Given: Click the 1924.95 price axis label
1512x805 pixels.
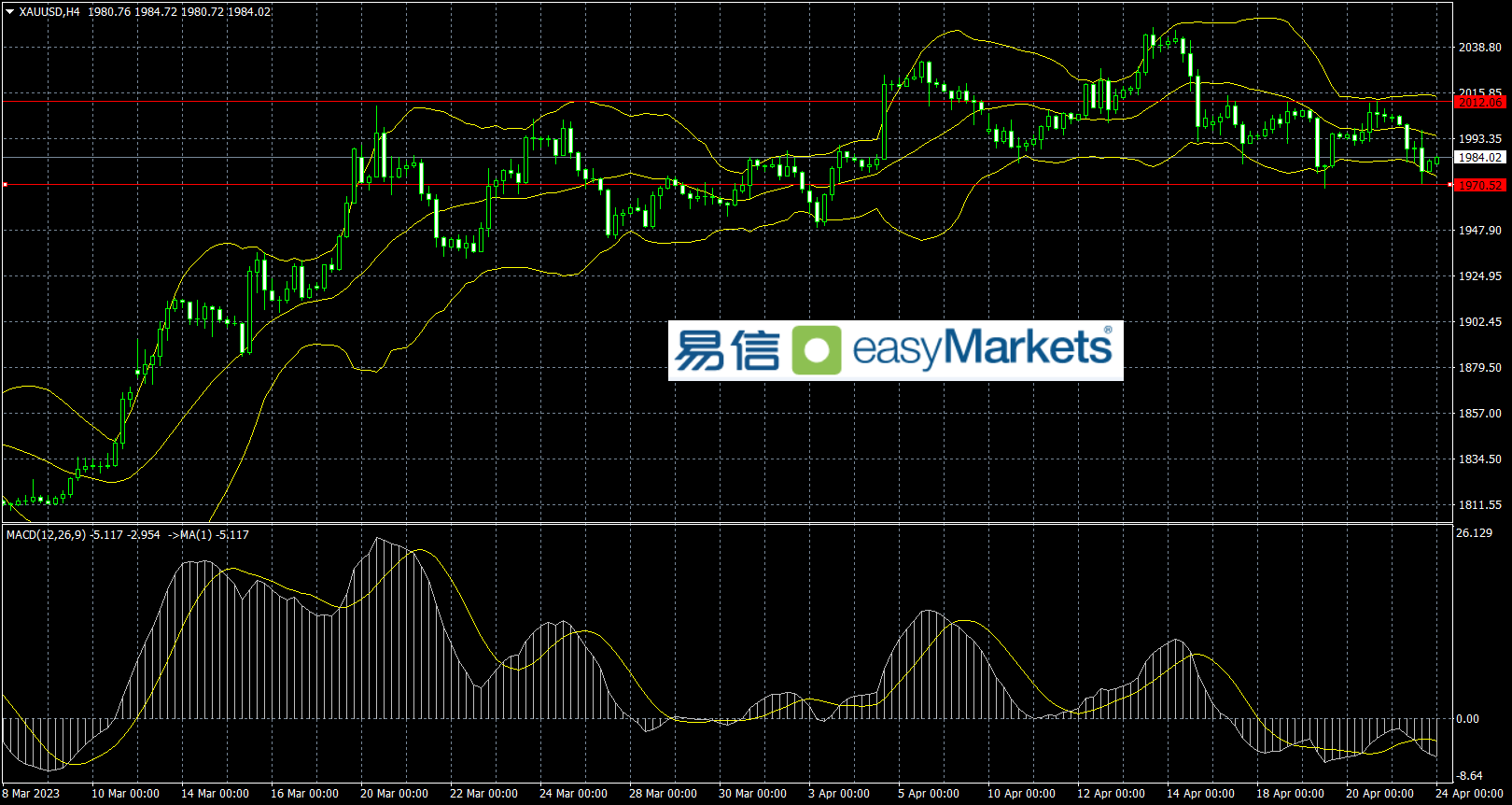Looking at the screenshot, I should point(1480,276).
